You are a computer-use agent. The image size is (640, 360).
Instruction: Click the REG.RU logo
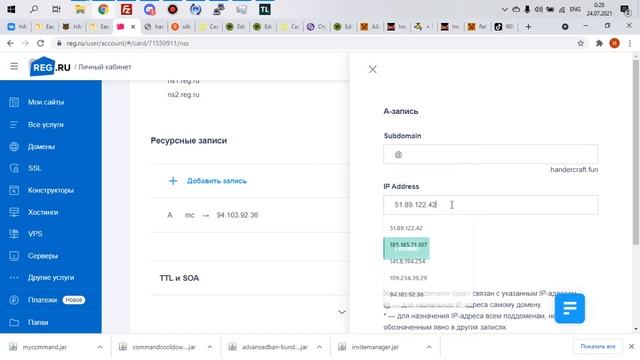tap(50, 67)
